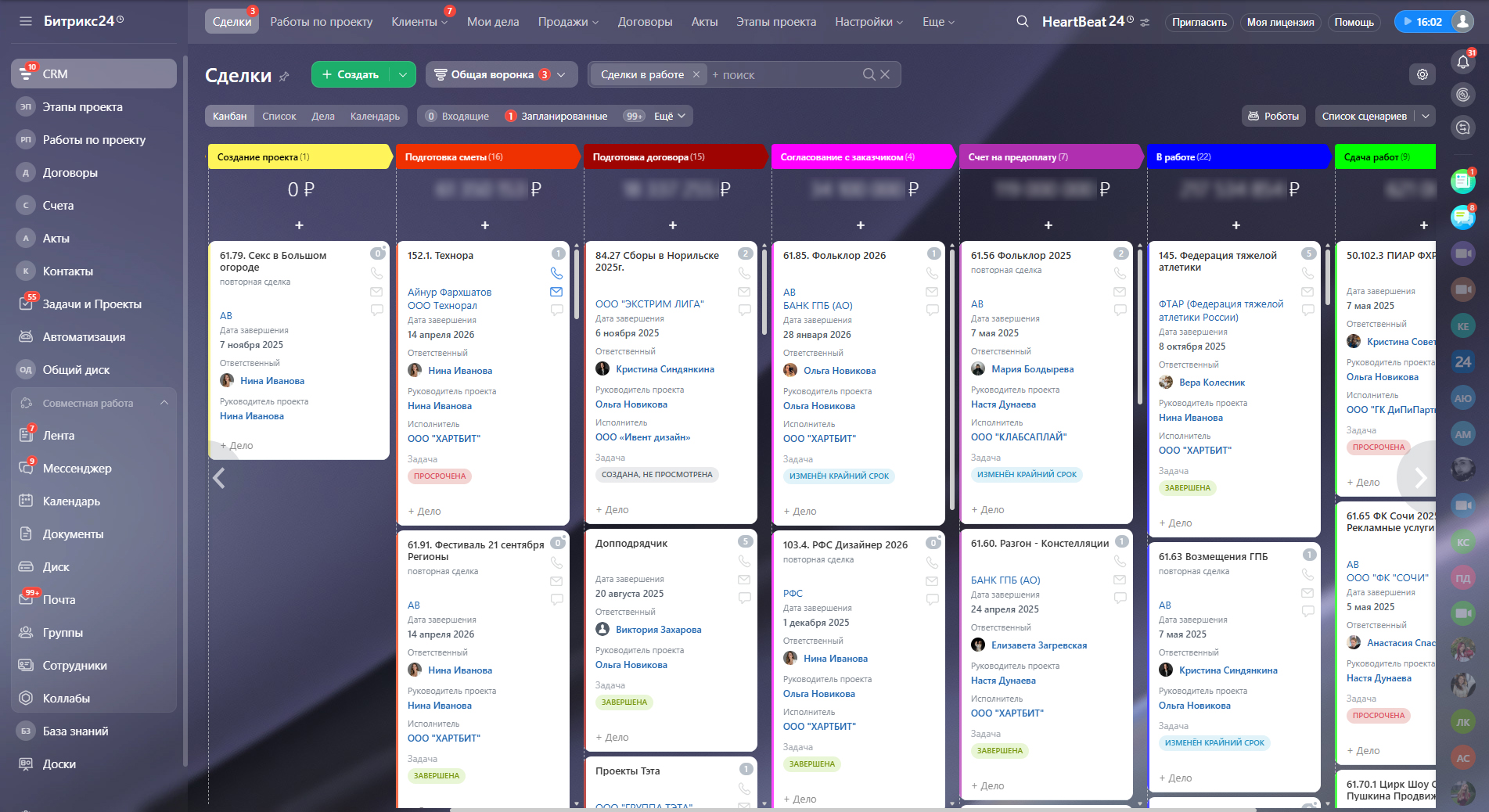1489x812 pixels.
Task: Open the hamburger menu beside the Битрикс24 logo
Action: click(x=26, y=21)
